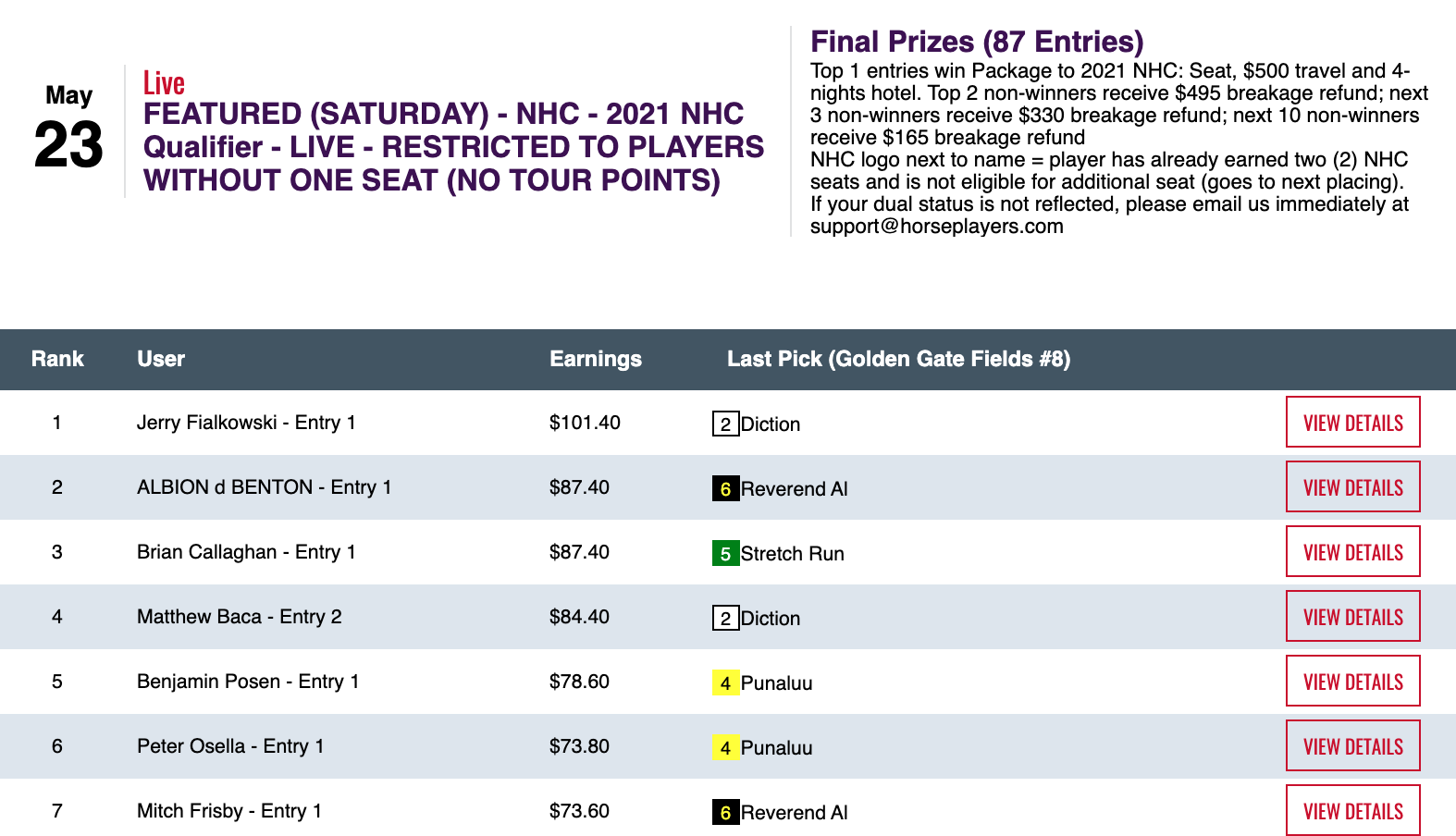Click the green number 5 Stretch Run badge
This screenshot has width=1456, height=836.
click(x=725, y=554)
